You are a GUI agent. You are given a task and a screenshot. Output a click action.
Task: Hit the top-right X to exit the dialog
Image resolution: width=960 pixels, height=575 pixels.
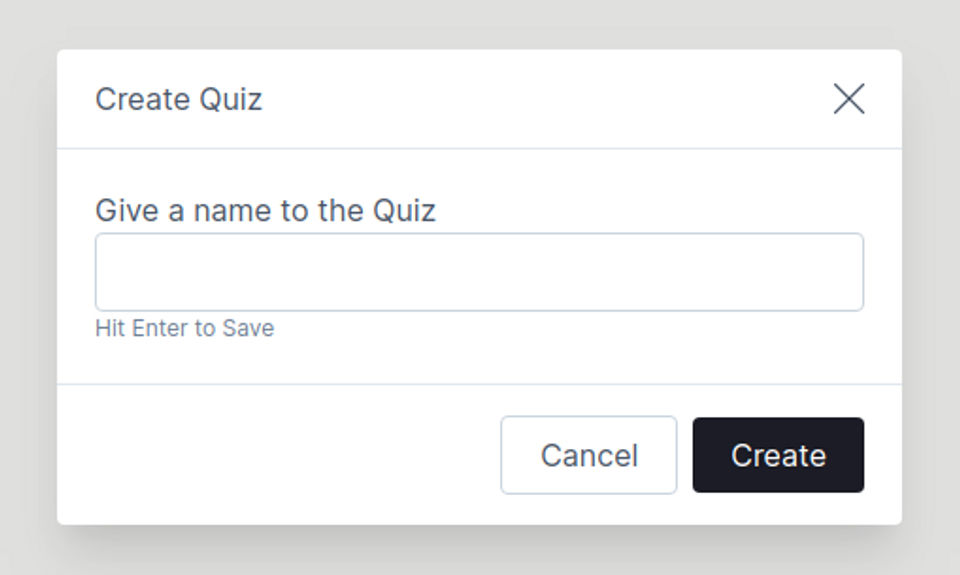click(x=849, y=99)
